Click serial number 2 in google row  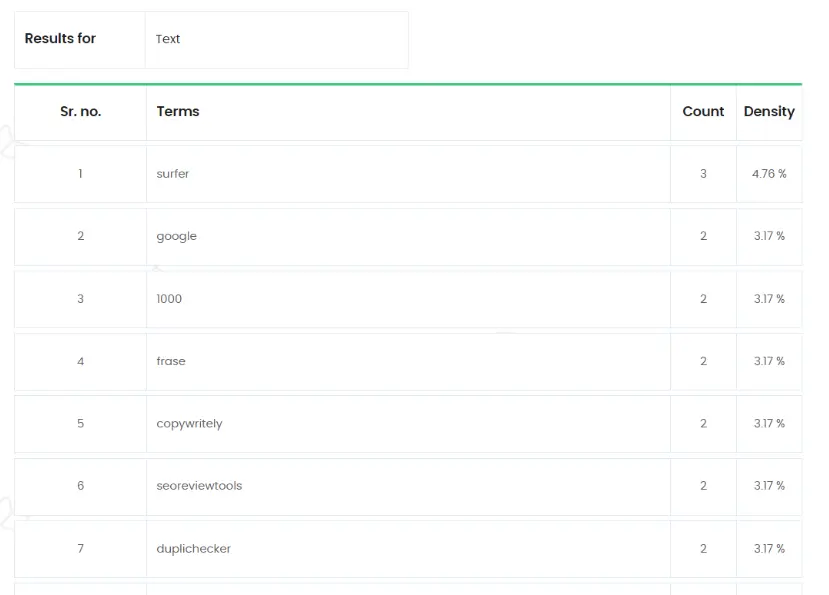click(x=80, y=236)
